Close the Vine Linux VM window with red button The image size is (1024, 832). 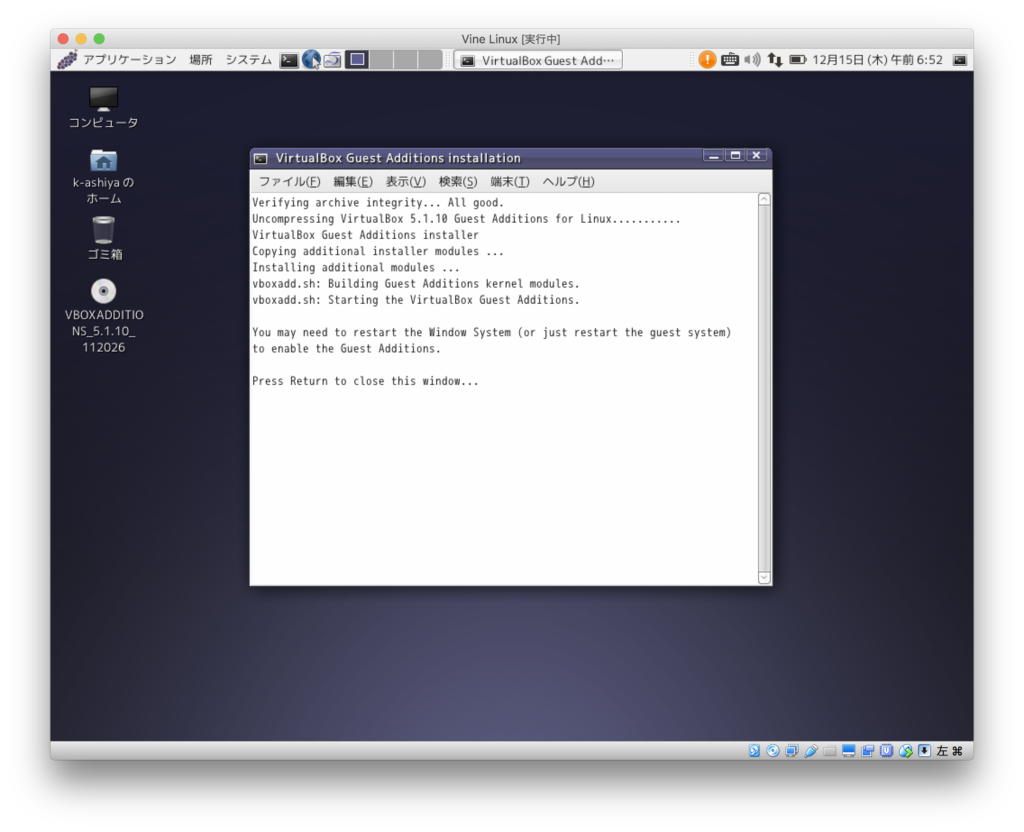click(63, 39)
